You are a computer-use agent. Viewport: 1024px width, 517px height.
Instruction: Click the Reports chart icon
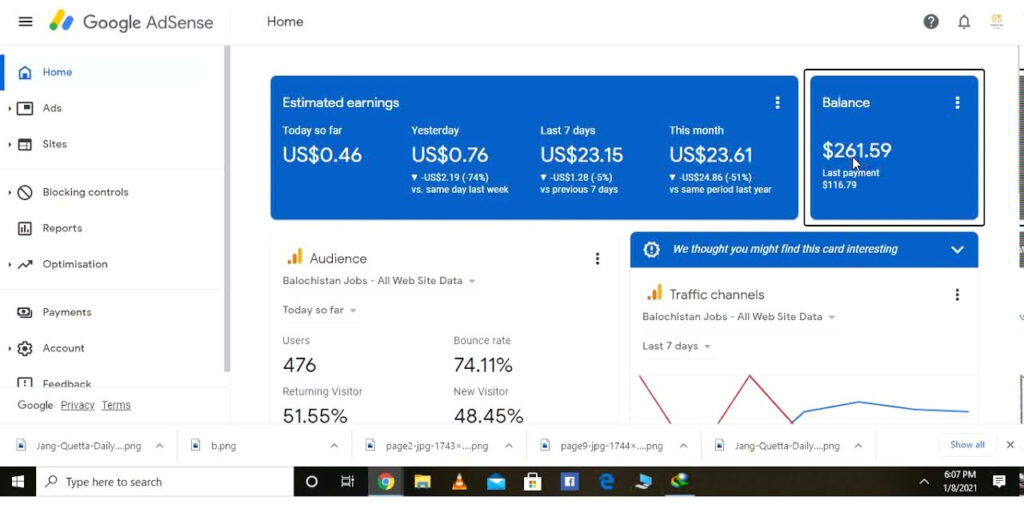pyautogui.click(x=25, y=228)
